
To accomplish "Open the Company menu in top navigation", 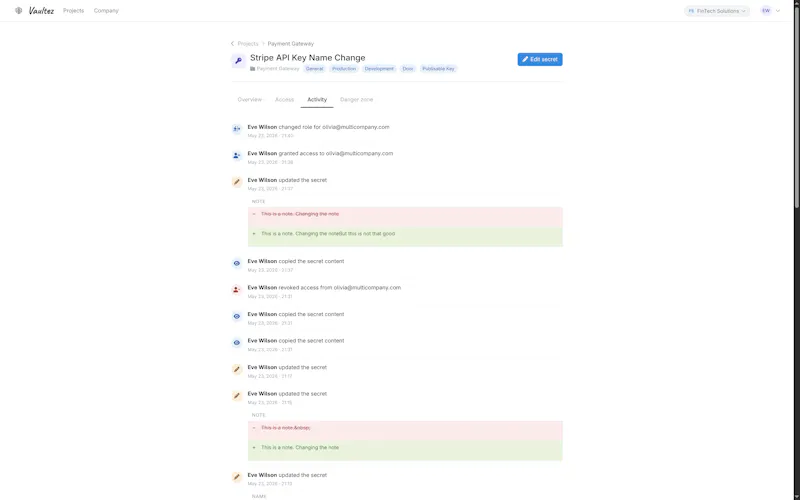I will [106, 11].
